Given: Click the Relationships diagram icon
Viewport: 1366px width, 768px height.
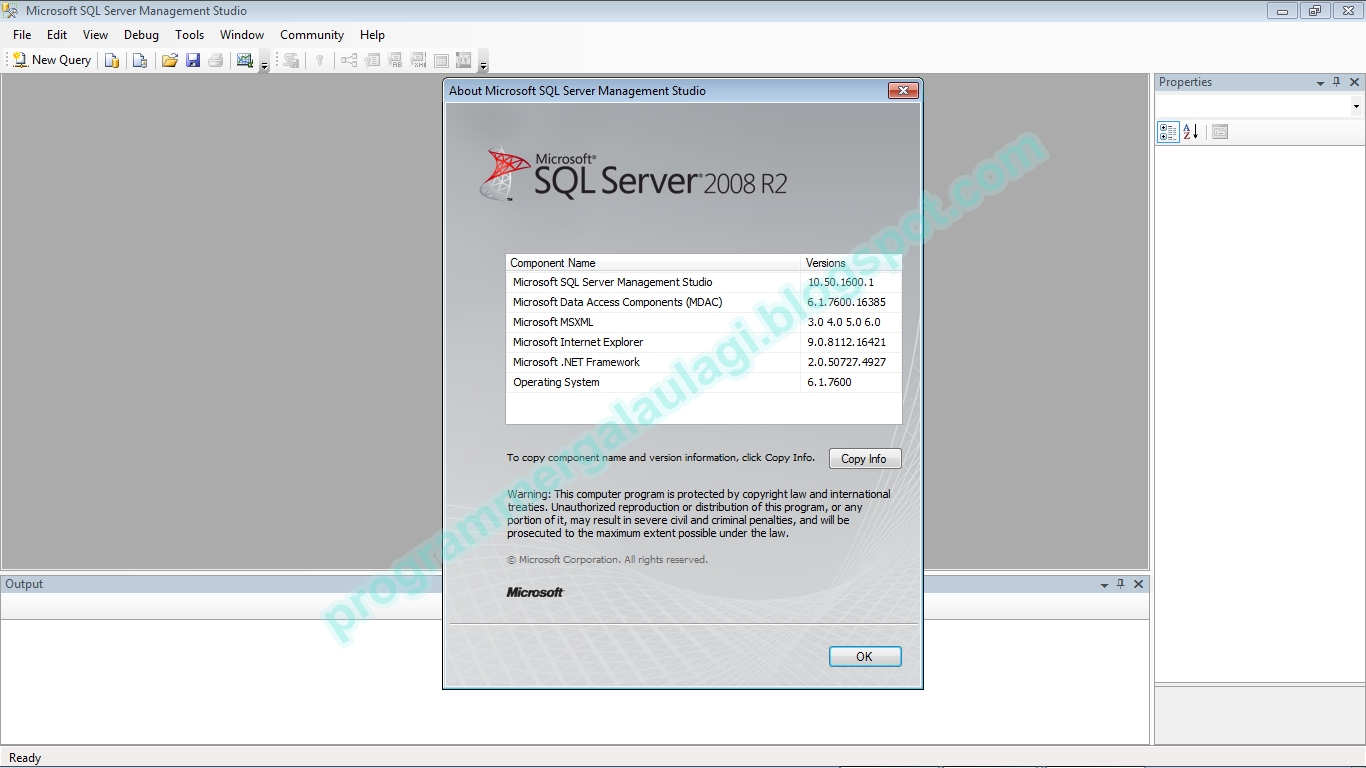Looking at the screenshot, I should coord(349,60).
